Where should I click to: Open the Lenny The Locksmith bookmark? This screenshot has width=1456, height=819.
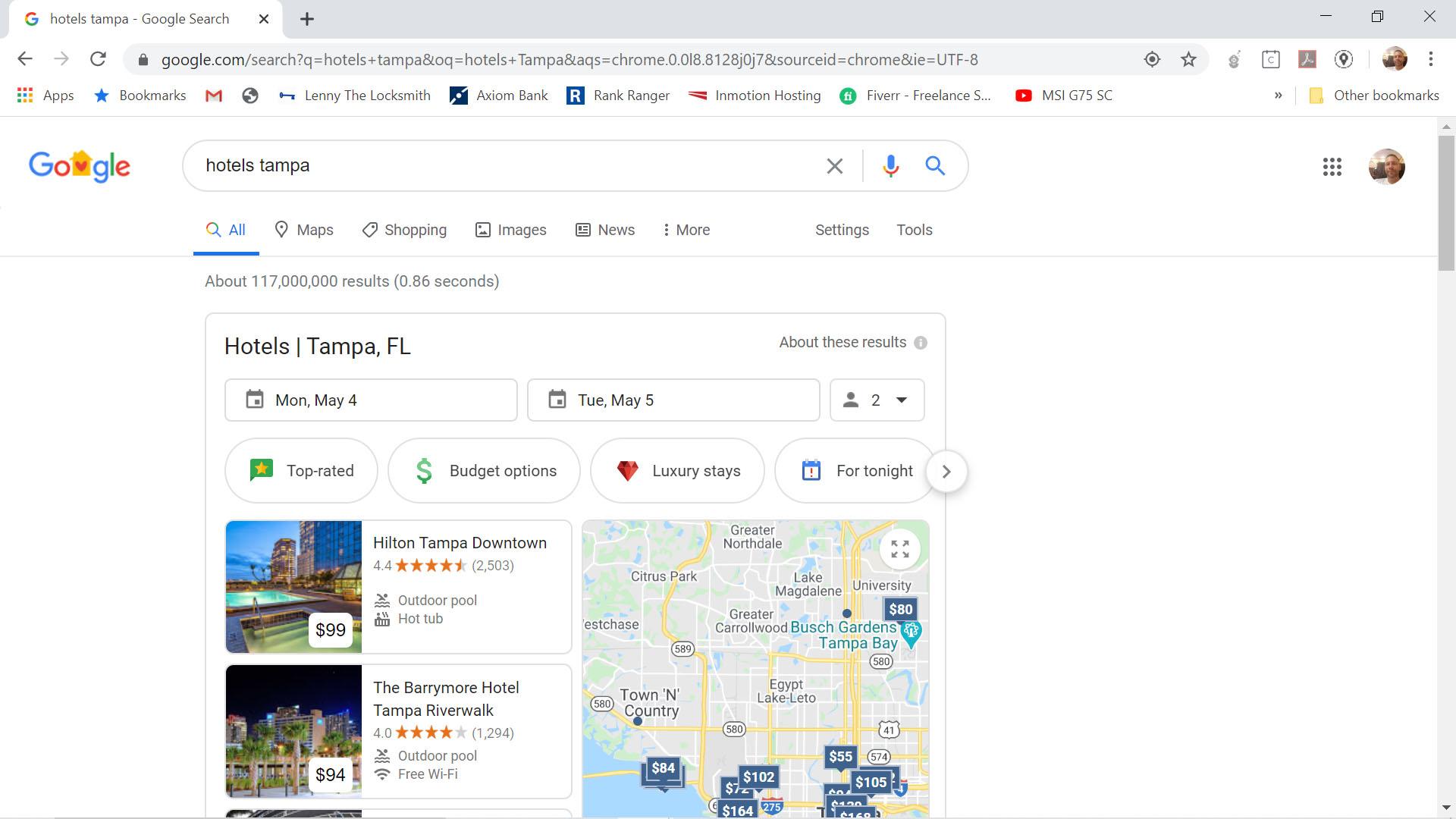pyautogui.click(x=354, y=96)
